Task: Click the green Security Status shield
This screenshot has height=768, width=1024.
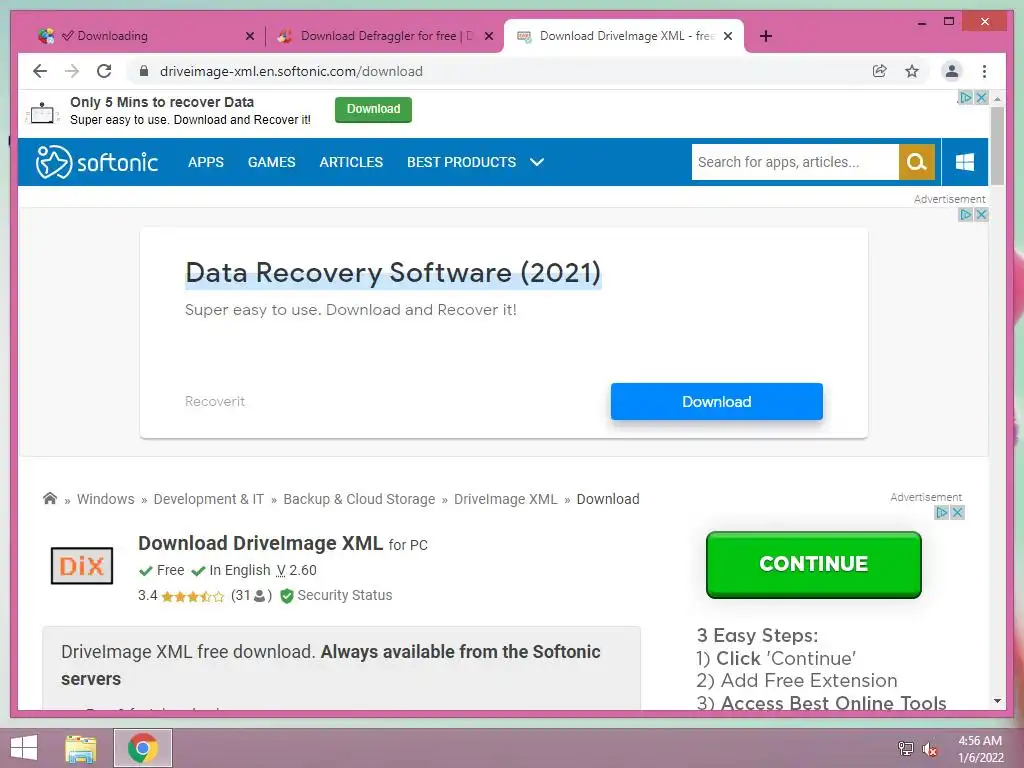Action: [286, 596]
